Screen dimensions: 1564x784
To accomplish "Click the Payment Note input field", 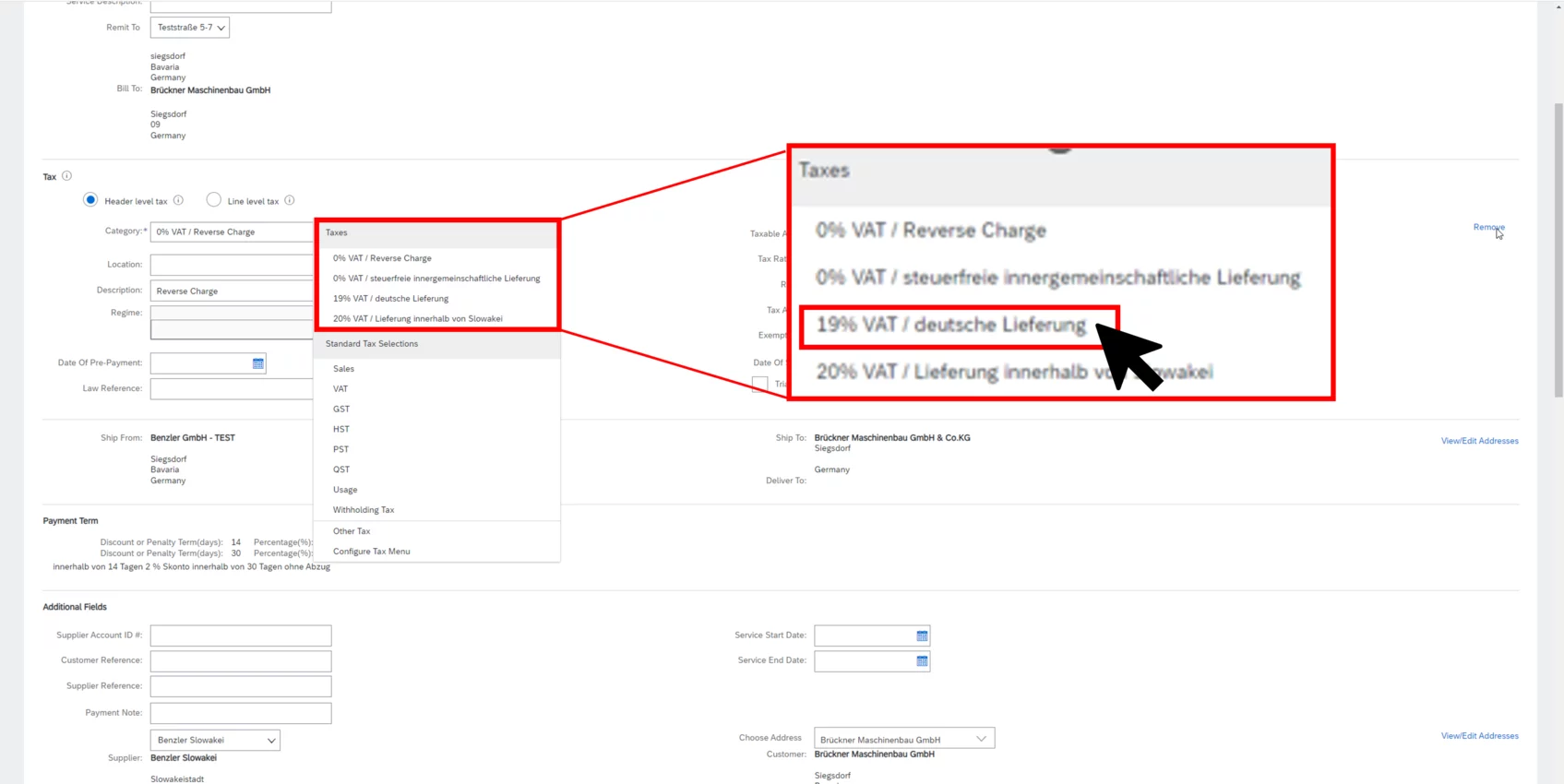I will click(241, 713).
